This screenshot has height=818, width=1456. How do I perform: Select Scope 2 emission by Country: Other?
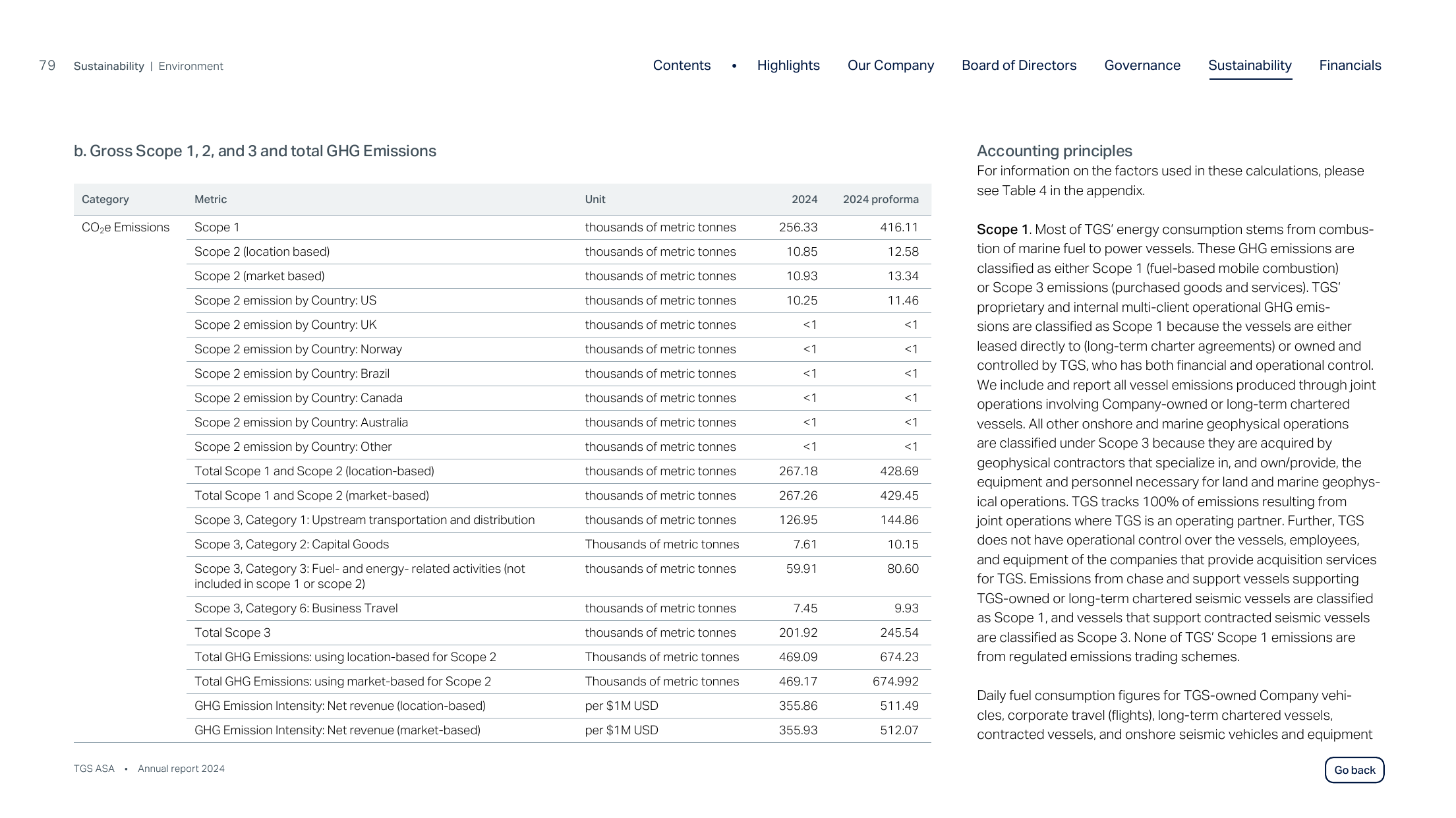pyautogui.click(x=559, y=447)
